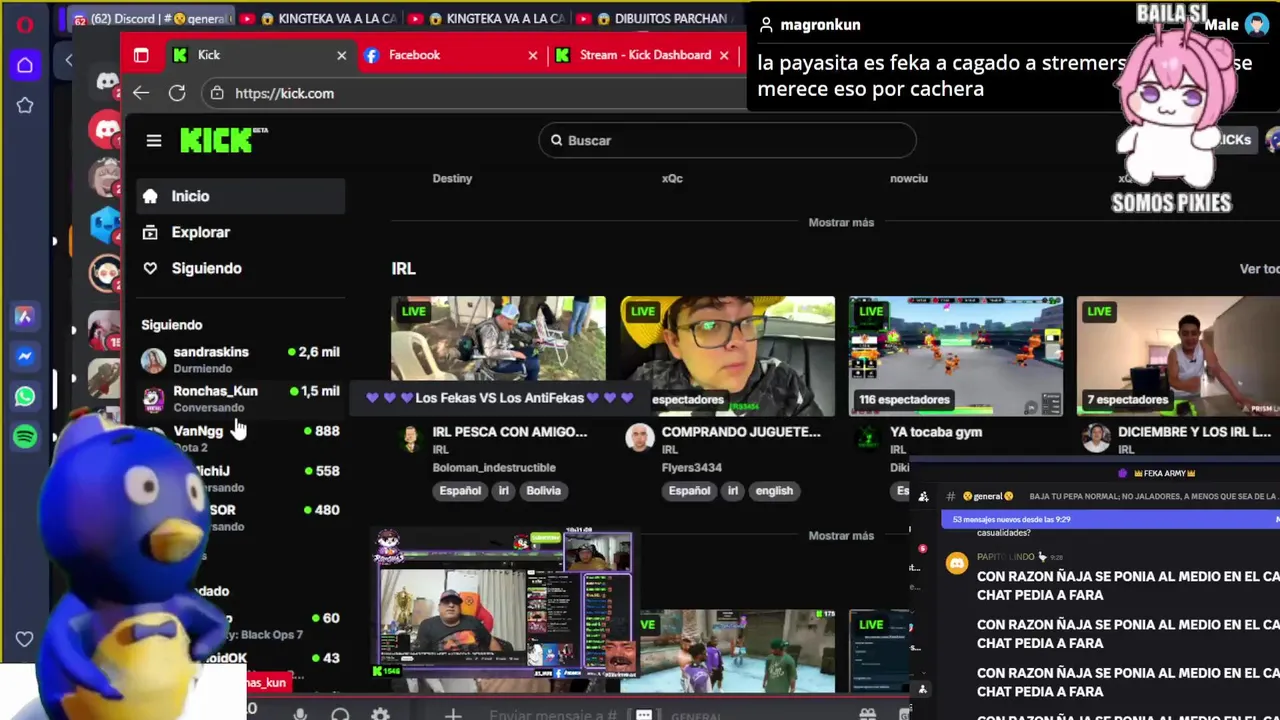1280x720 pixels.
Task: Open the nowciu channel label
Action: point(909,178)
